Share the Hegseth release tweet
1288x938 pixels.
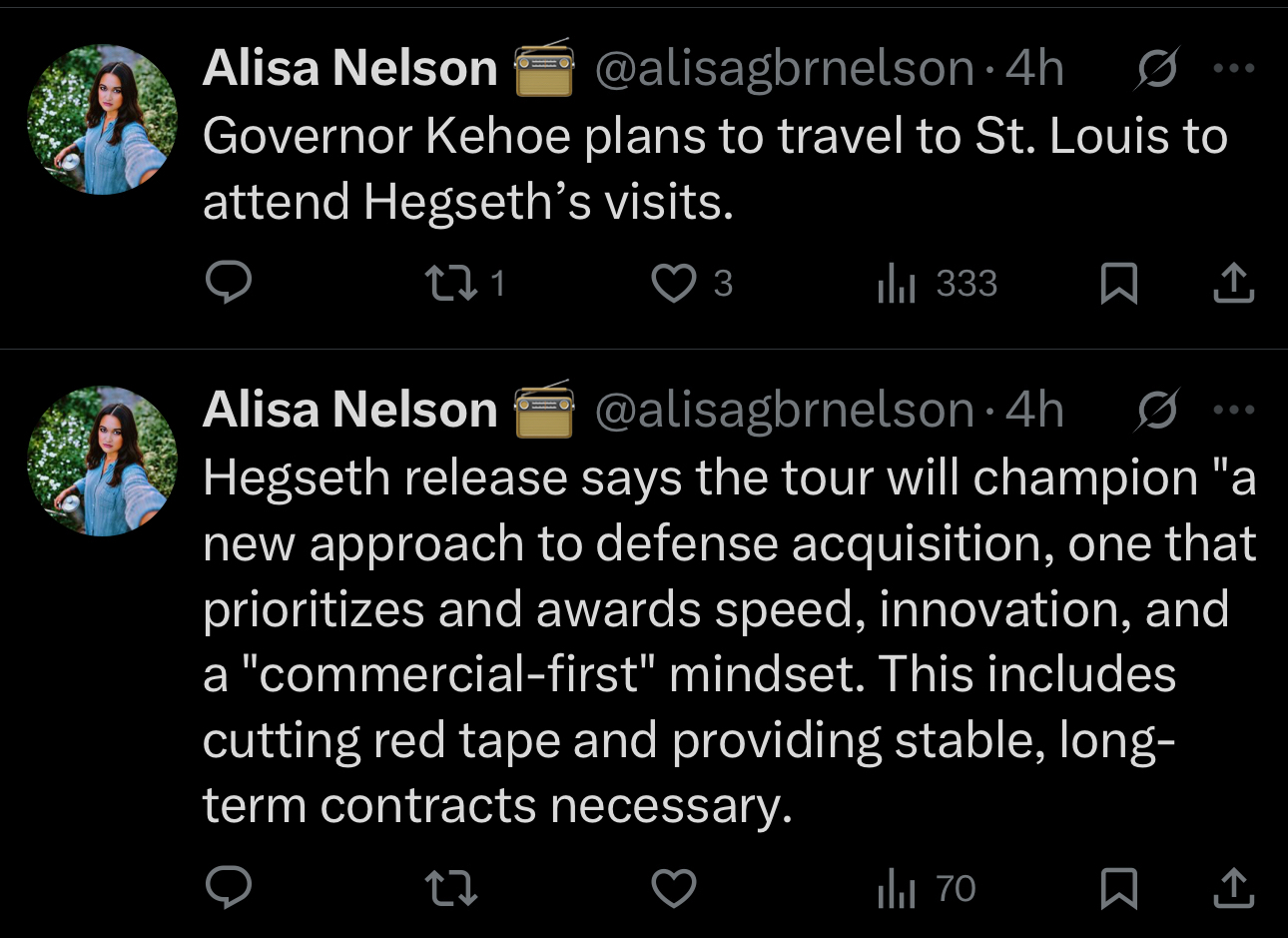click(x=1233, y=887)
